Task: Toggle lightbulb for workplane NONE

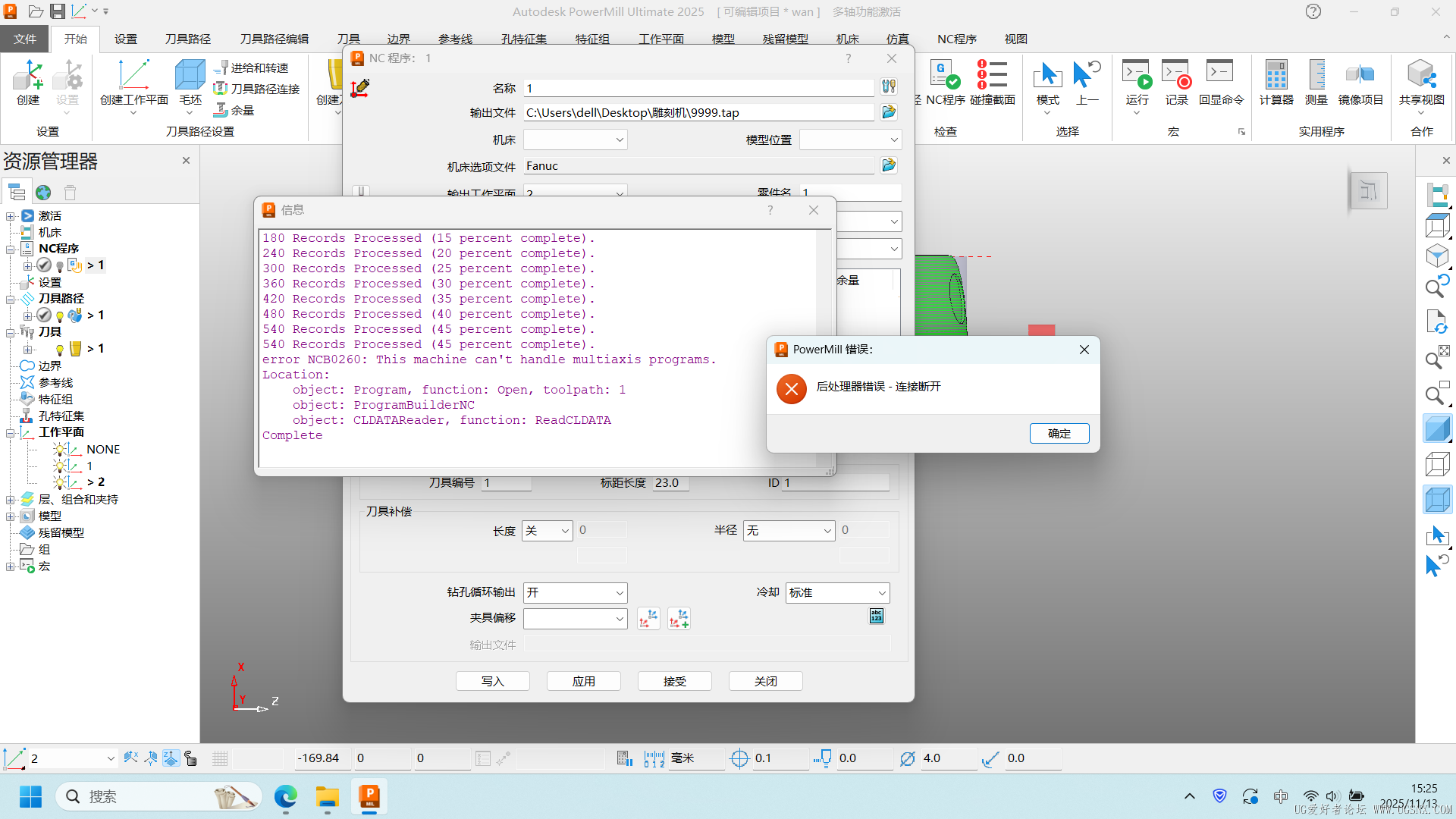Action: (60, 450)
